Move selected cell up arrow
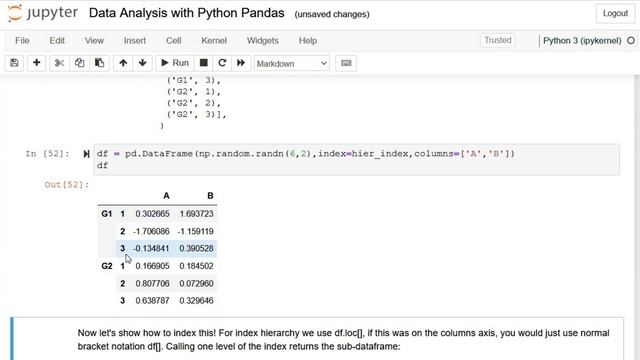The height and width of the screenshot is (360, 640). (x=123, y=63)
